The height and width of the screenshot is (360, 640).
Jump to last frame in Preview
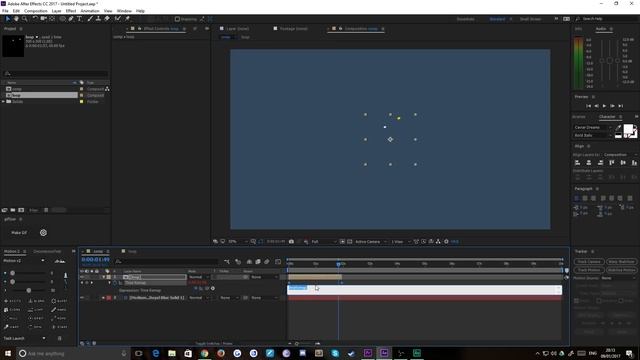pos(620,106)
